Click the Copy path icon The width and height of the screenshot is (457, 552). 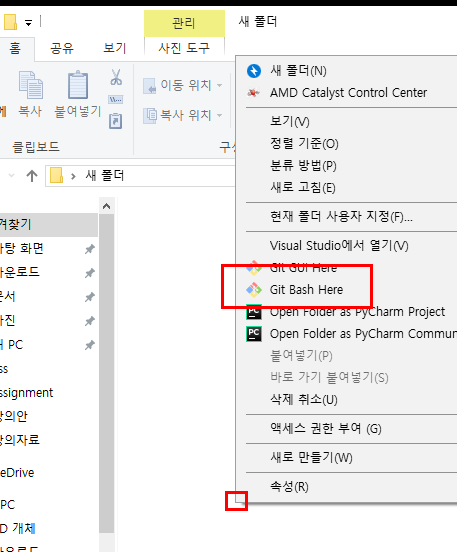pos(116,100)
